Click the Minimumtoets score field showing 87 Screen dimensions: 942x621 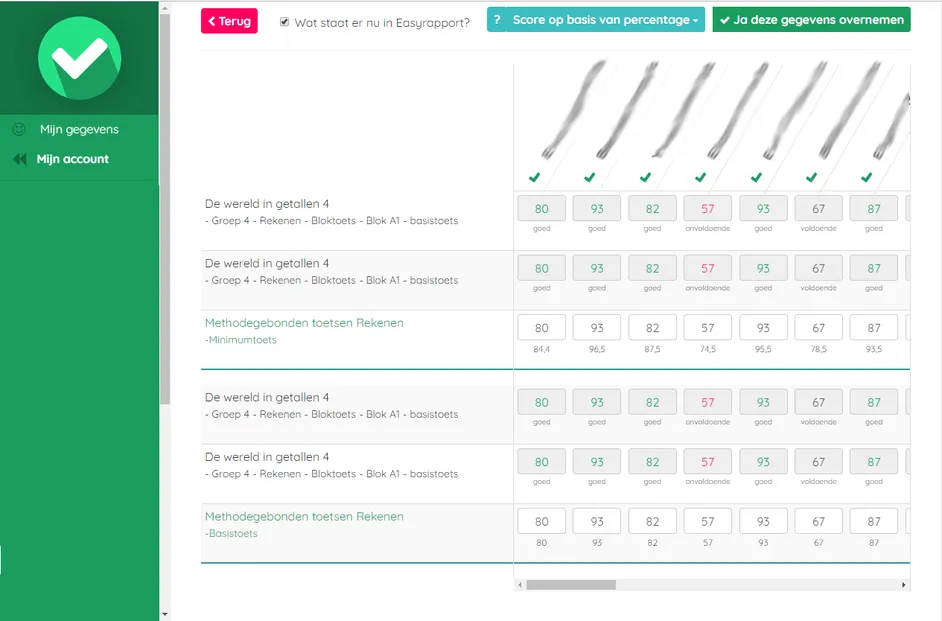pos(874,328)
